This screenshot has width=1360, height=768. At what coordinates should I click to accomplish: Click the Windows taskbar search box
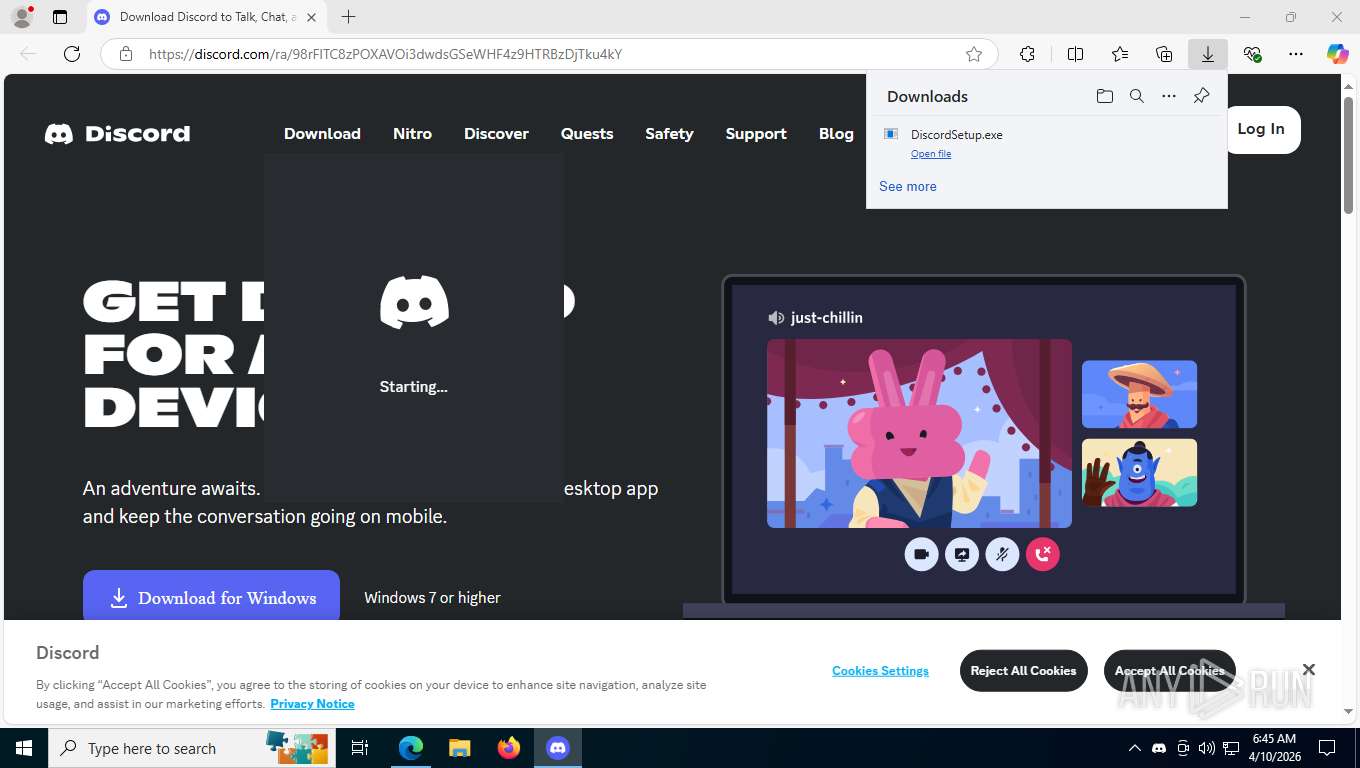[190, 748]
